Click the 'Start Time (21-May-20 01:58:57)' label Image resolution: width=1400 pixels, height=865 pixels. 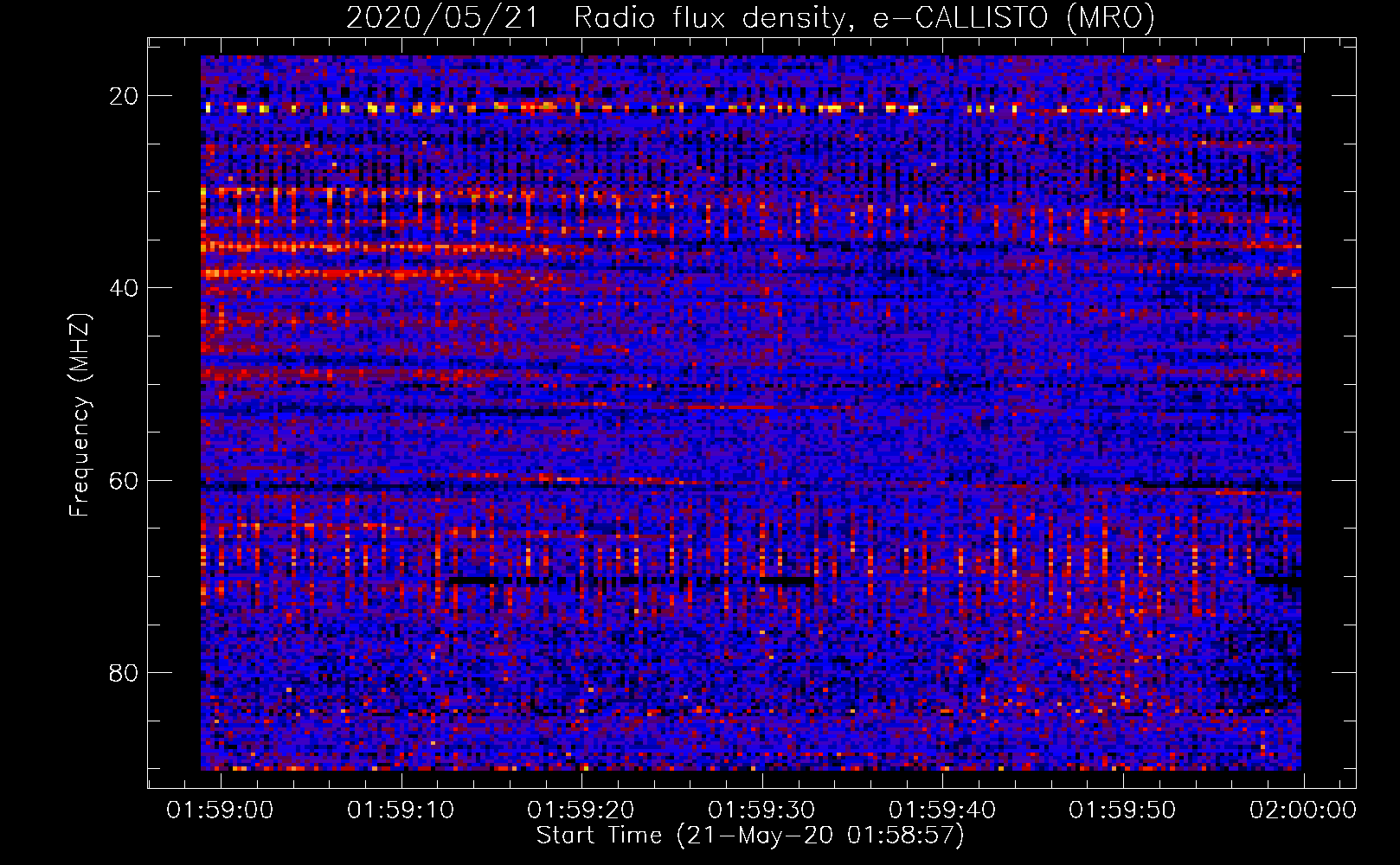[750, 836]
